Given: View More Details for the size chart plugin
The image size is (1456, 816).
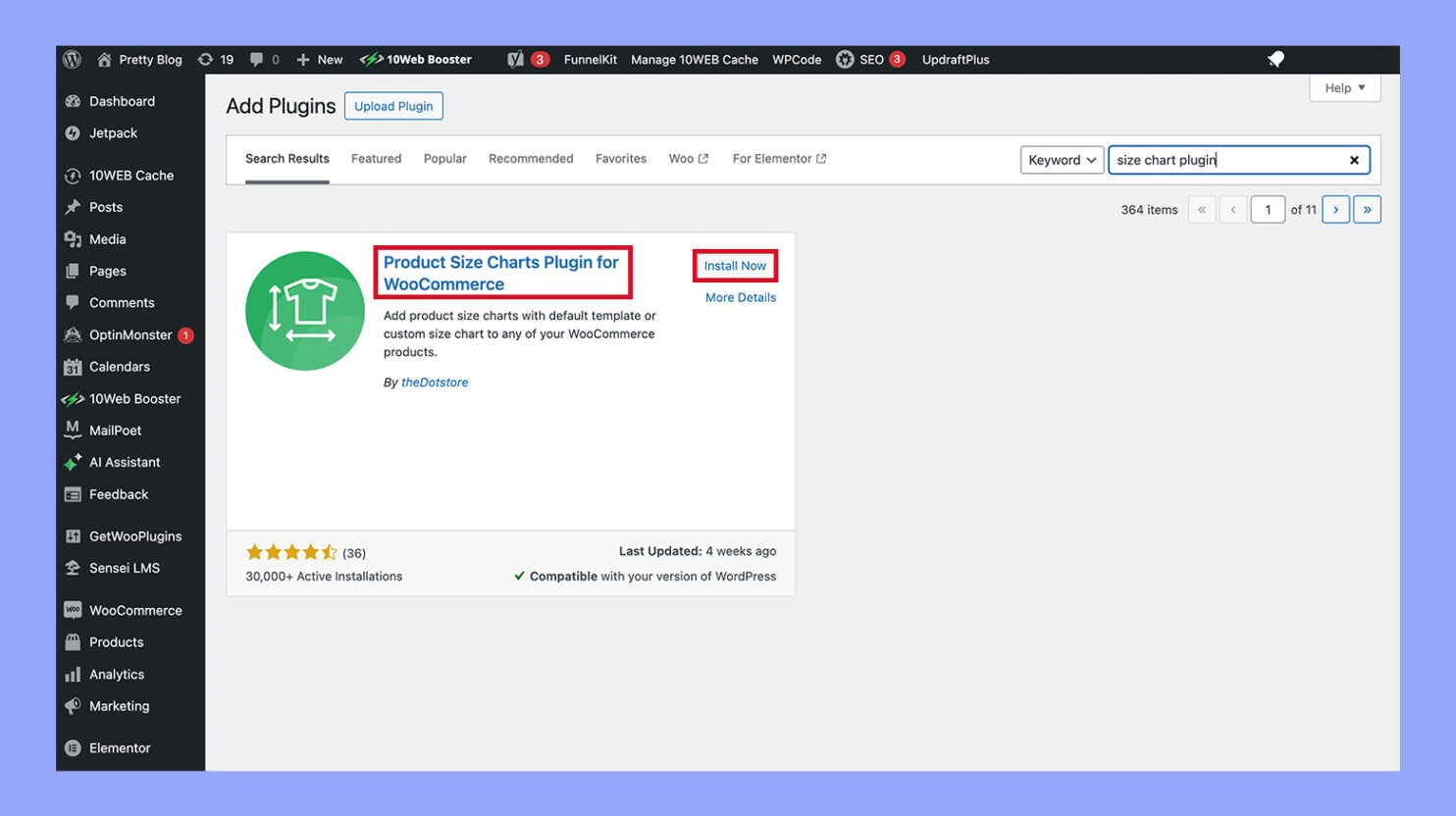Looking at the screenshot, I should [x=740, y=297].
